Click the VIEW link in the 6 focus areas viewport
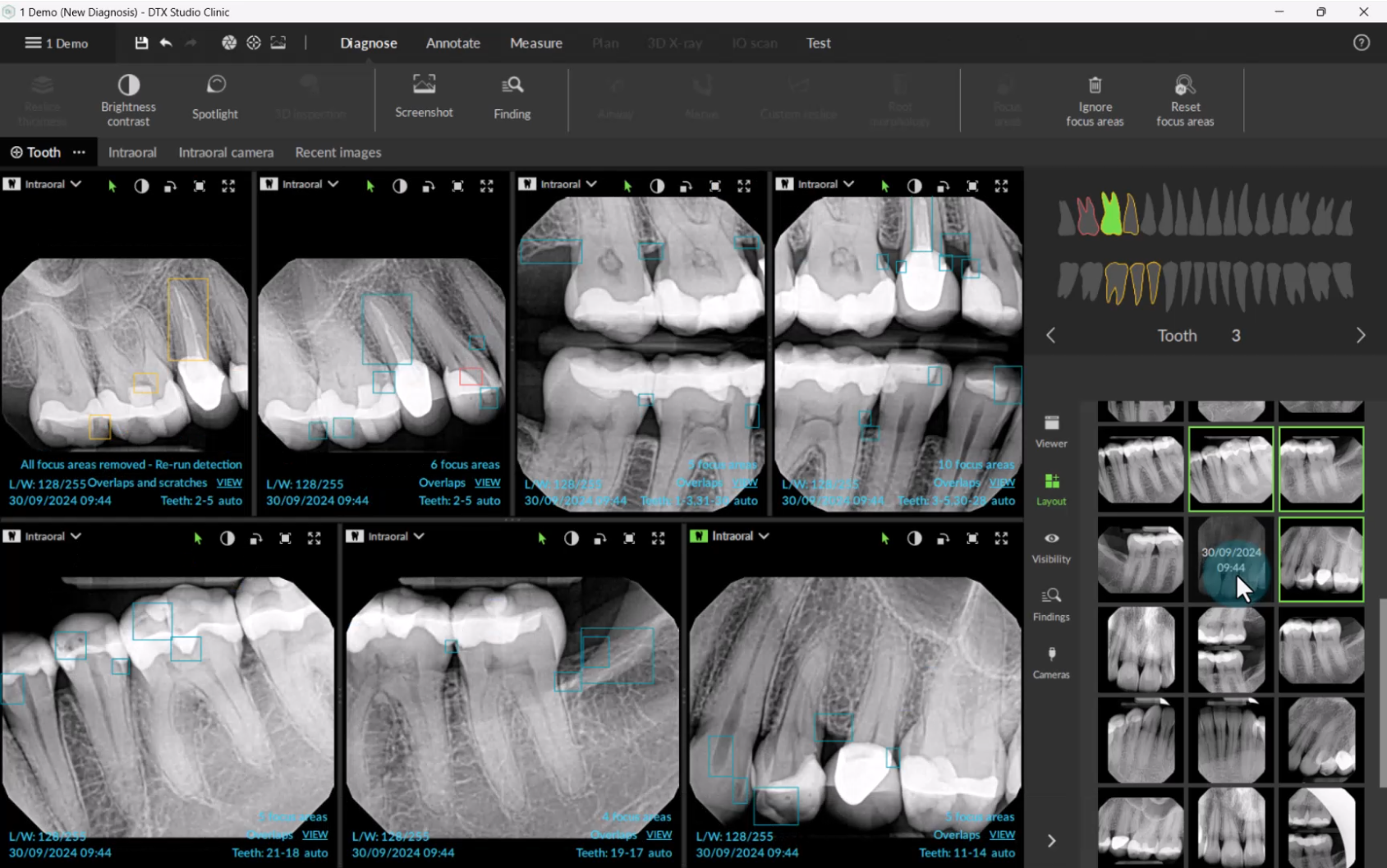 (x=487, y=483)
